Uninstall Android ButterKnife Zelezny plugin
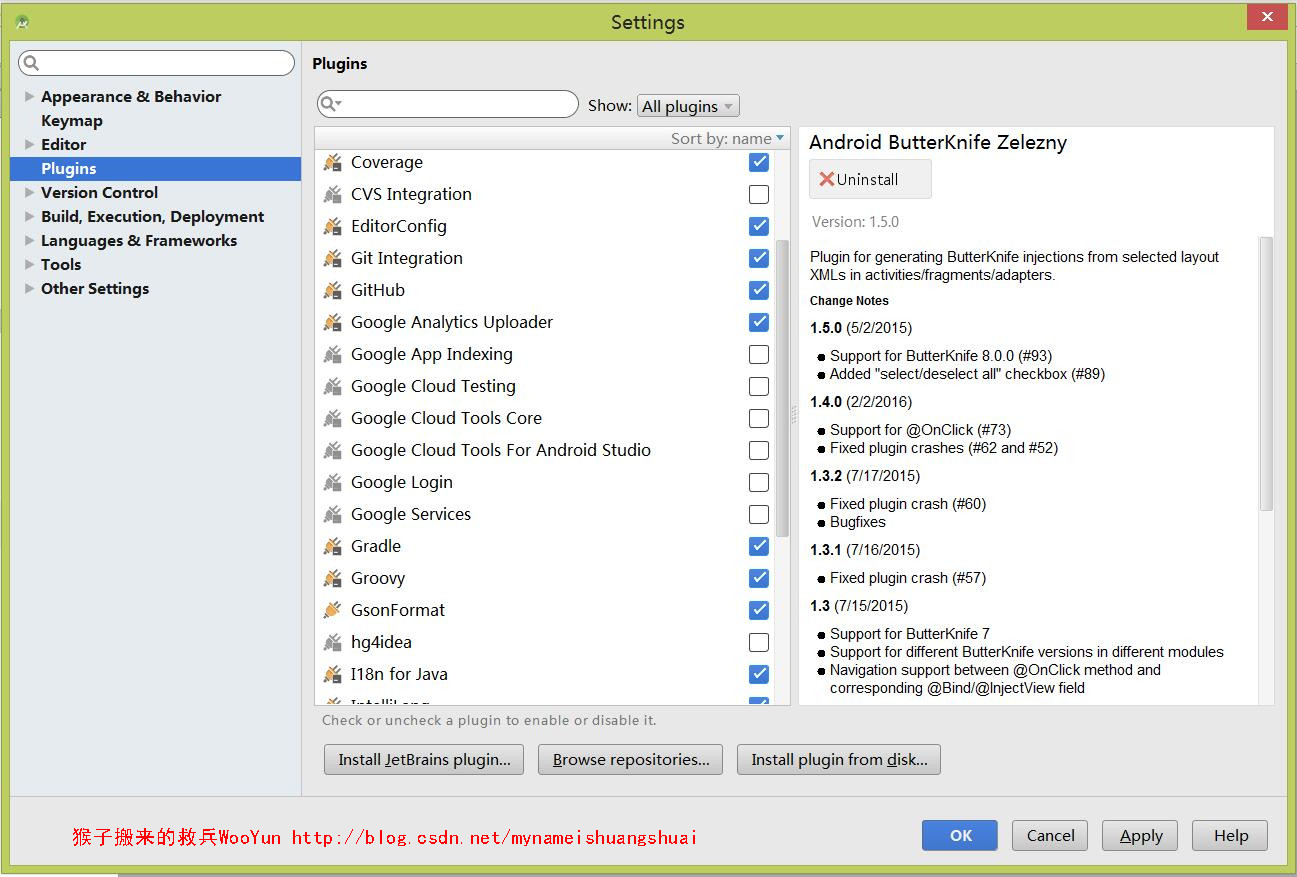This screenshot has height=877, width=1297. point(870,179)
